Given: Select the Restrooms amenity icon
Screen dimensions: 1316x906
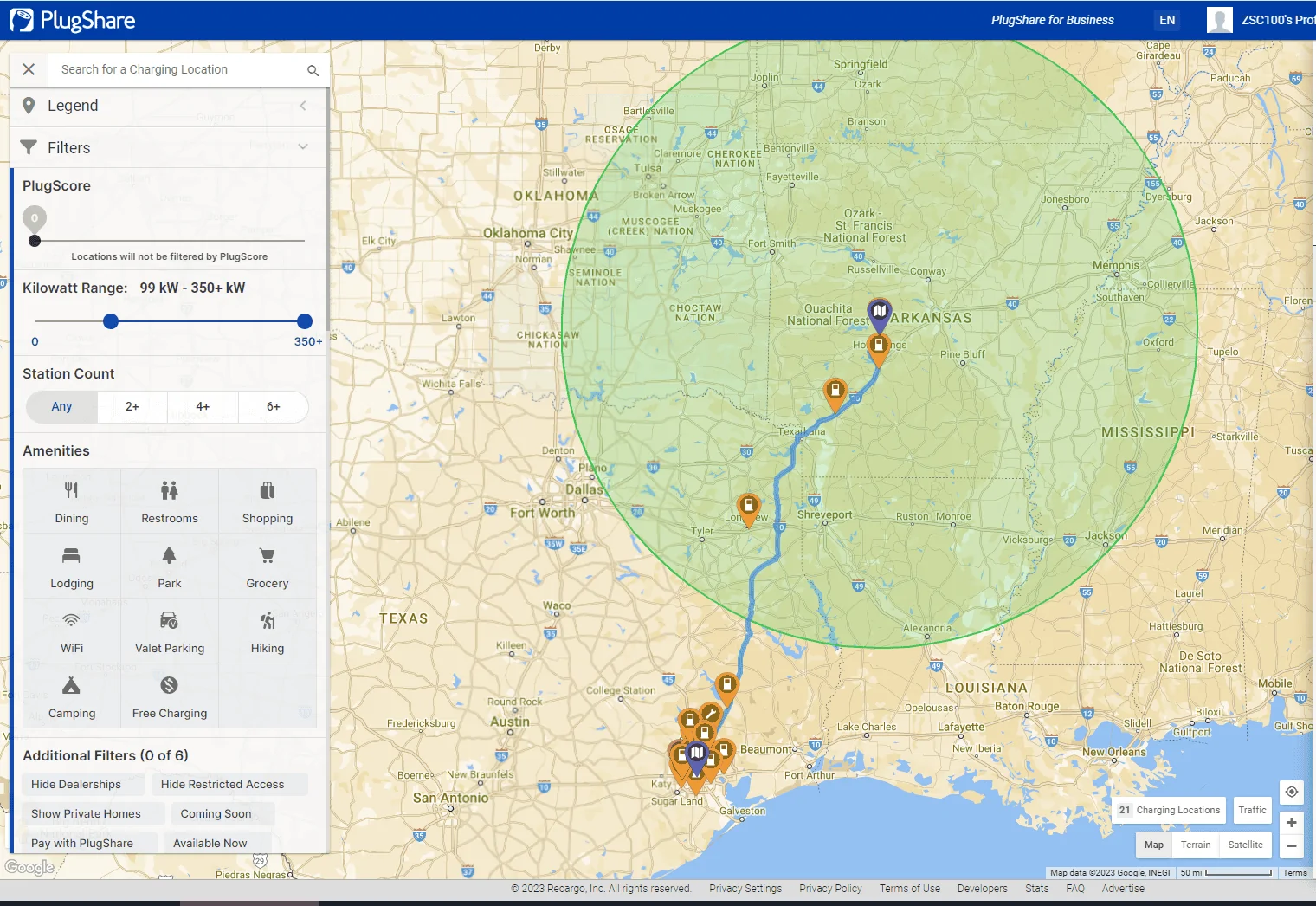Looking at the screenshot, I should point(170,491).
